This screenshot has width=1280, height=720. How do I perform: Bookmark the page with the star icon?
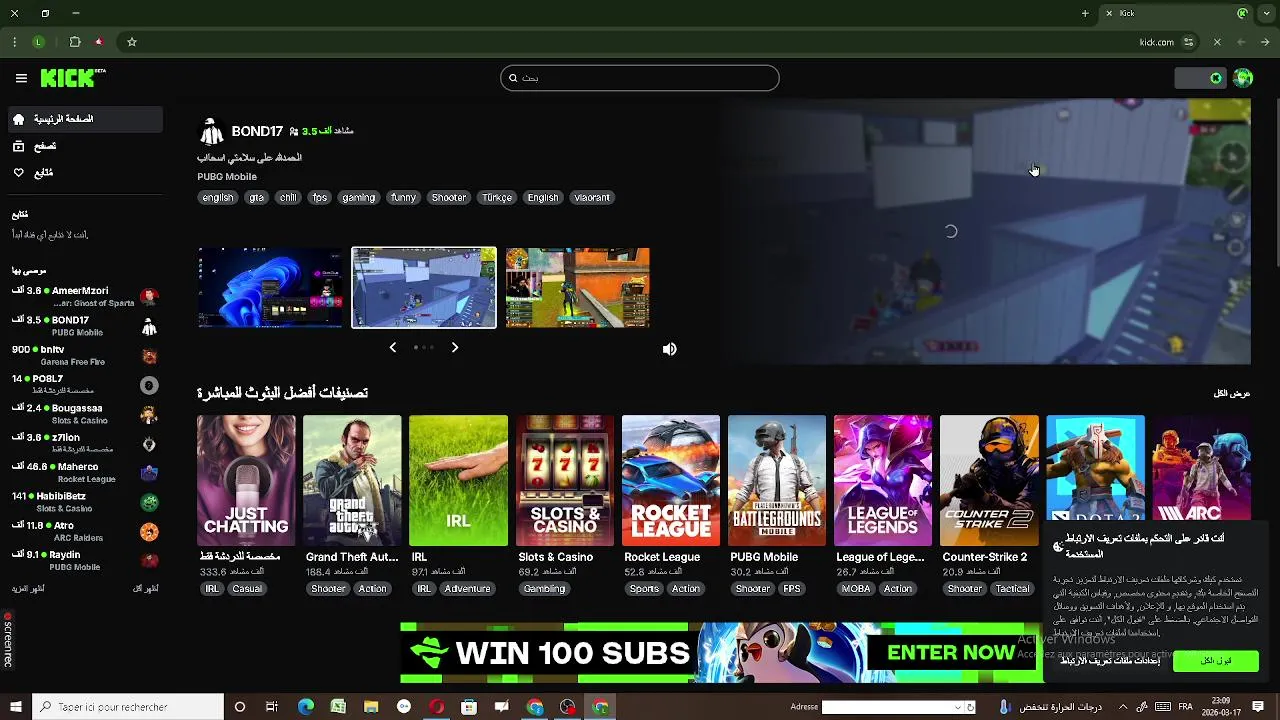tap(131, 42)
